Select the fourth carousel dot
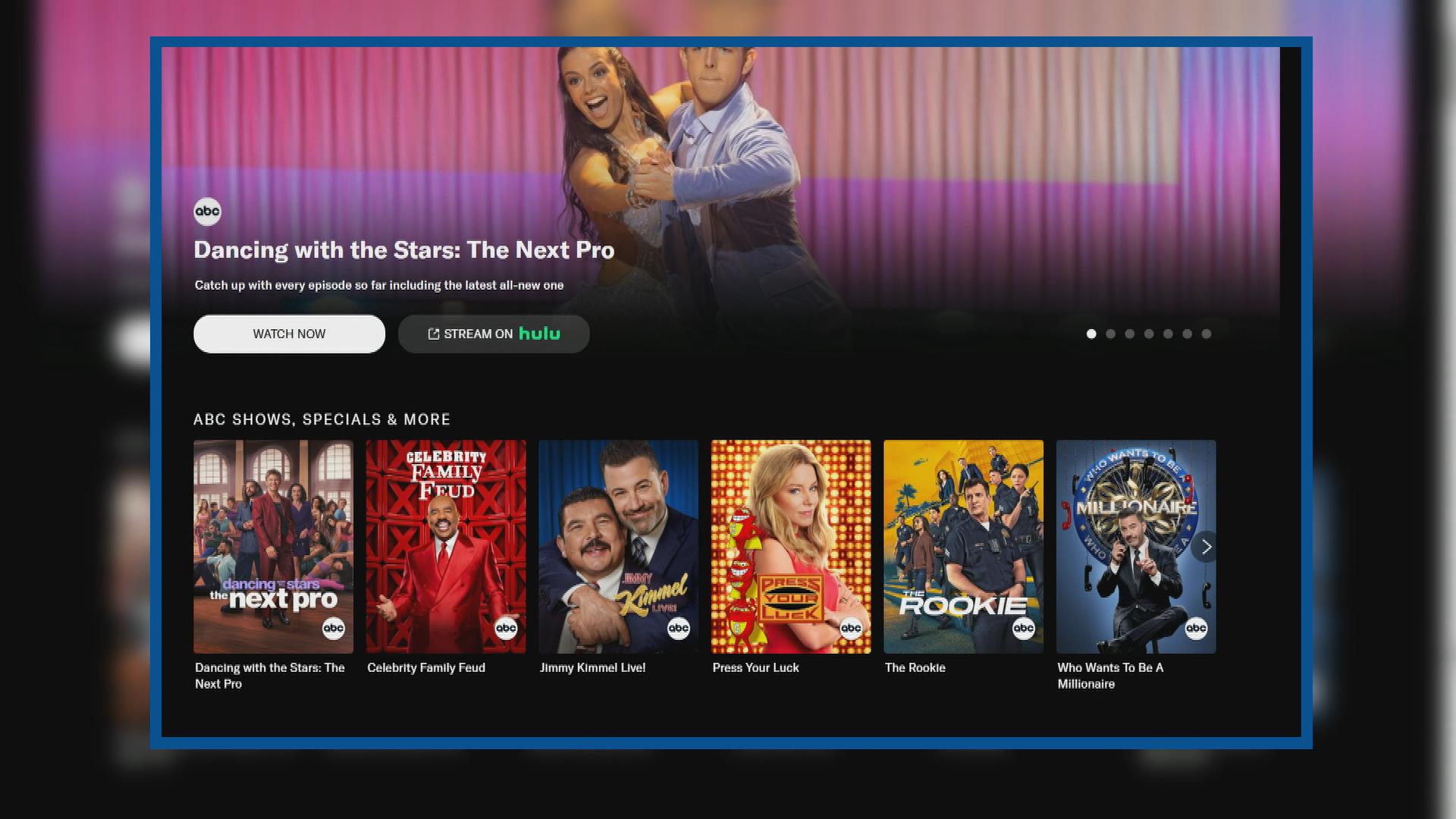 pyautogui.click(x=1149, y=334)
